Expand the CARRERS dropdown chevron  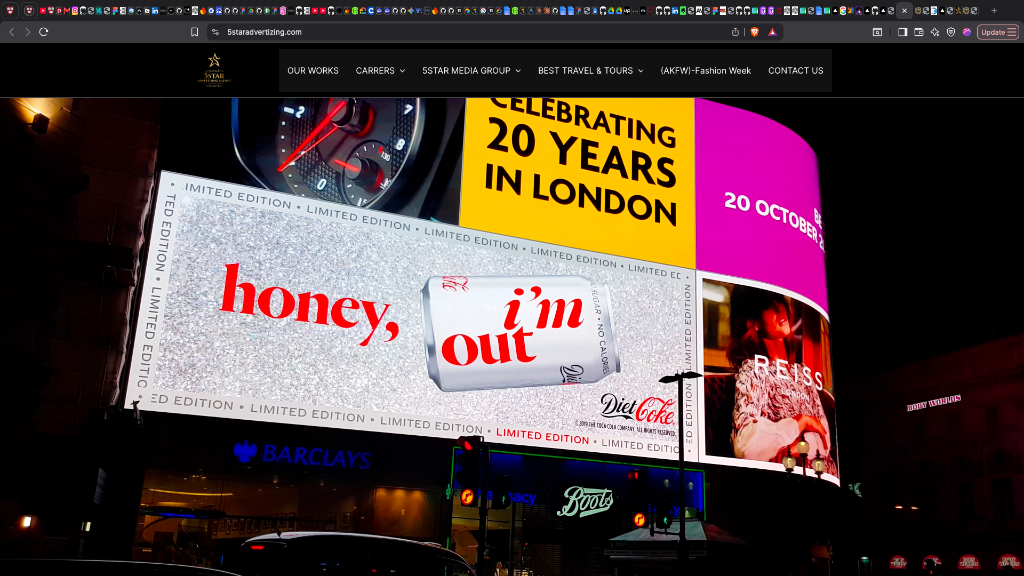[x=402, y=71]
